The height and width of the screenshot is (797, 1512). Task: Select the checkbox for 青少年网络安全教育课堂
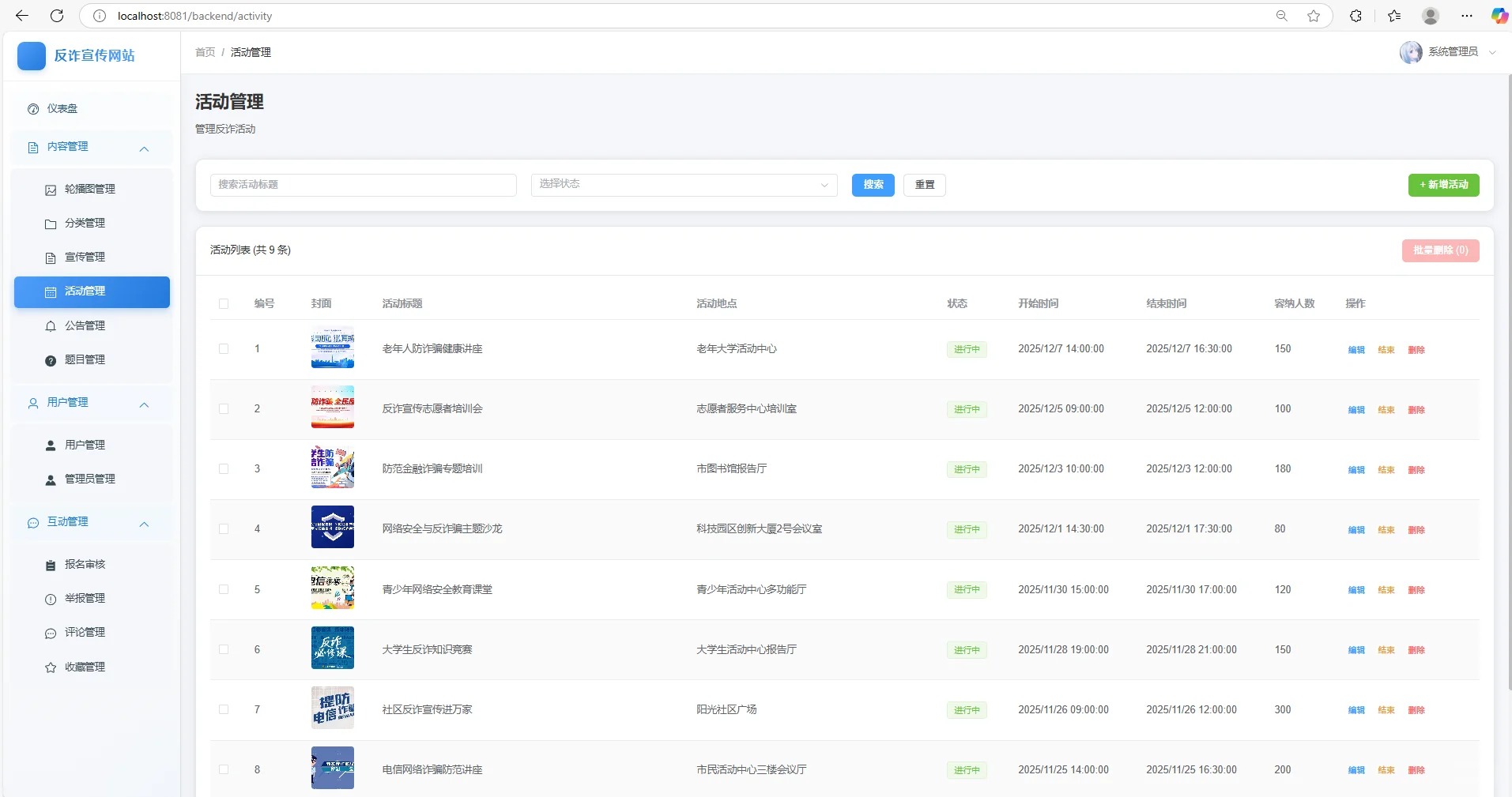[224, 589]
